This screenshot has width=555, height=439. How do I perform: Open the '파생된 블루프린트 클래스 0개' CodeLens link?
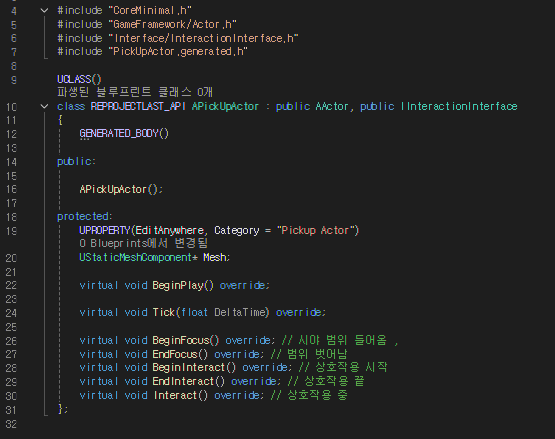point(135,92)
